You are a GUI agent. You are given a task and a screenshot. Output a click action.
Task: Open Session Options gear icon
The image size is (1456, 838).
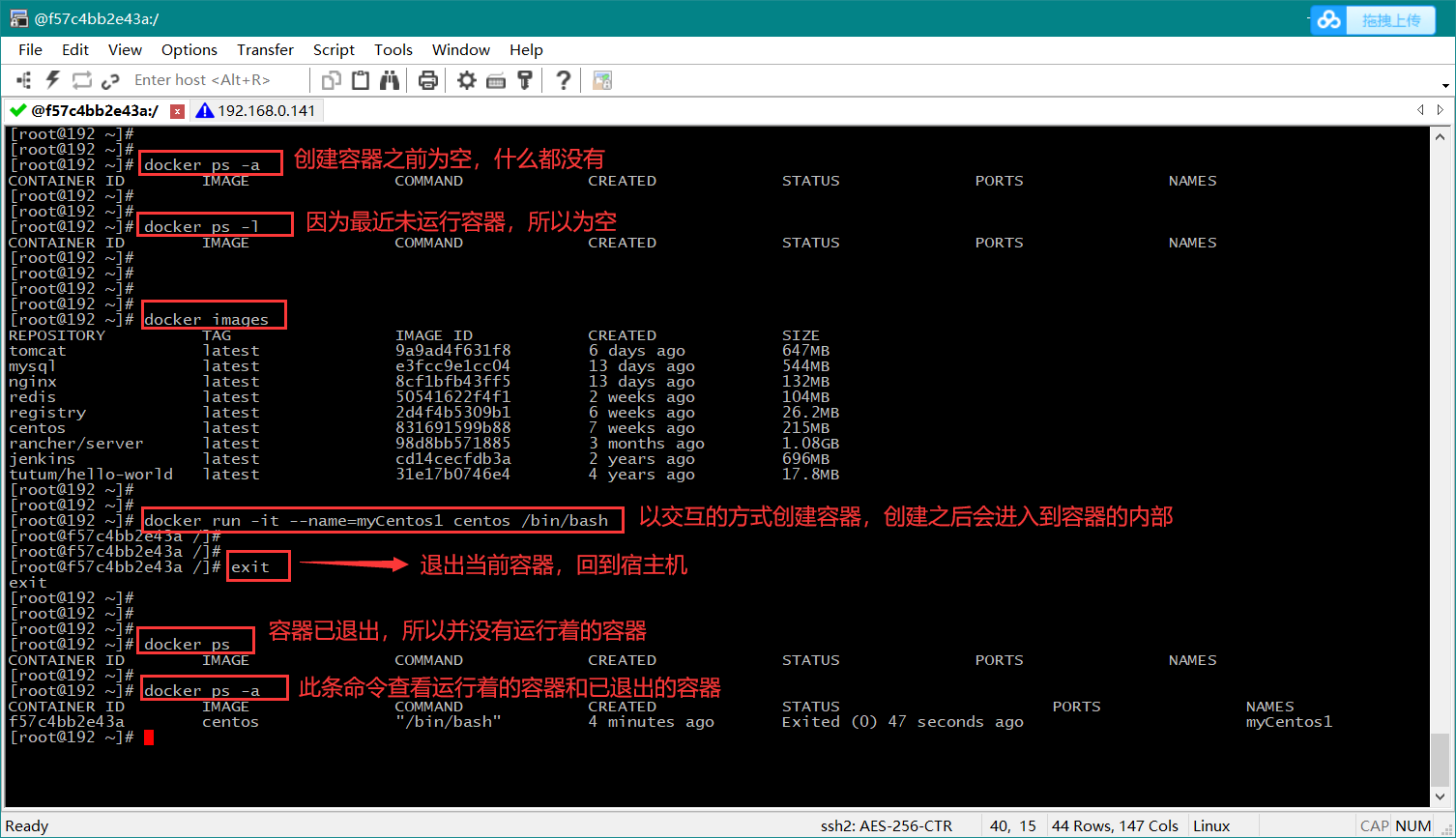[467, 80]
